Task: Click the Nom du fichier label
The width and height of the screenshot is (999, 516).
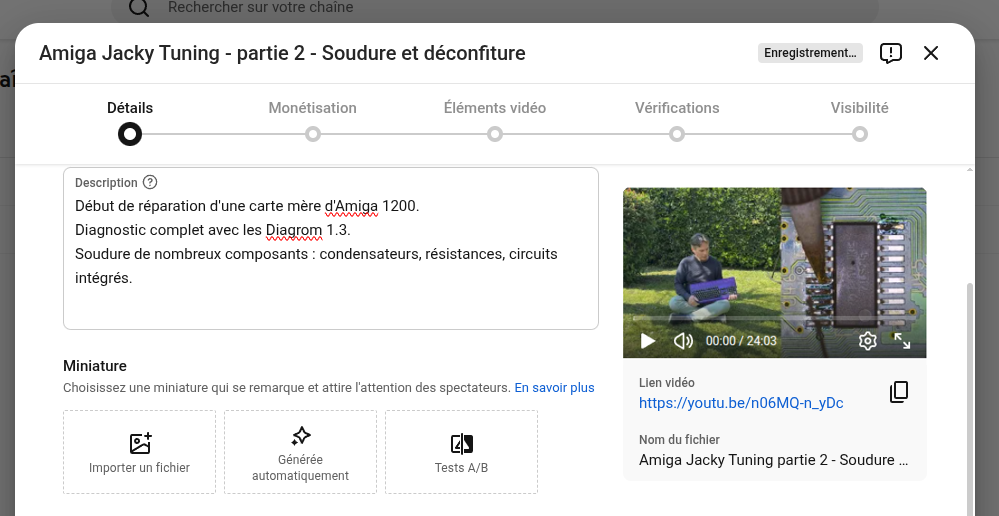Action: [679, 440]
